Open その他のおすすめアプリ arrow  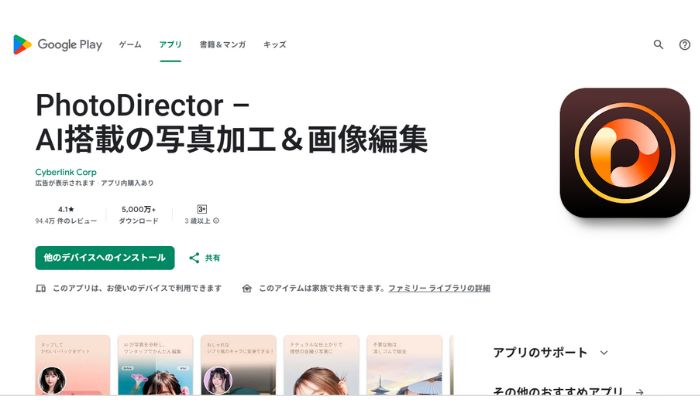[639, 392]
